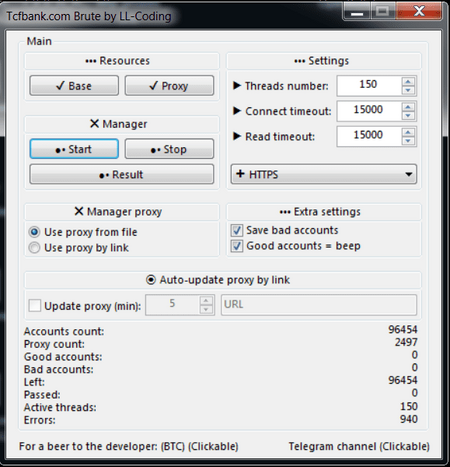
Task: Click the Update proxy minutes field
Action: coord(172,305)
